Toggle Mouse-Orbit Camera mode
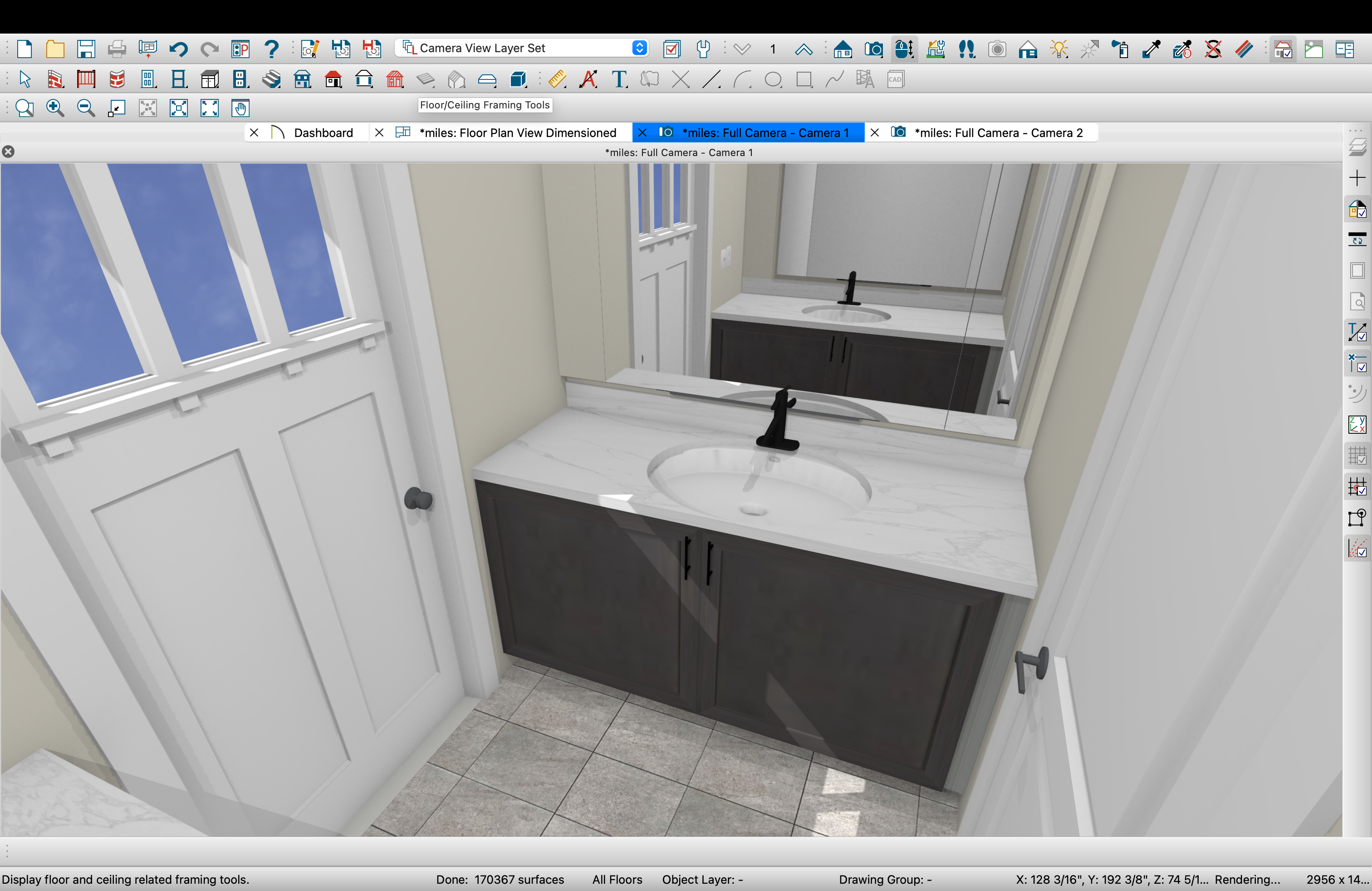1372x891 pixels. [x=904, y=49]
